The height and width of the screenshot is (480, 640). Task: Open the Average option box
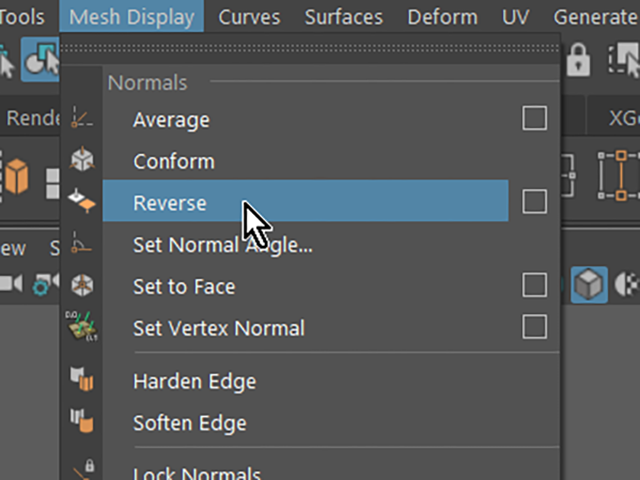click(535, 118)
